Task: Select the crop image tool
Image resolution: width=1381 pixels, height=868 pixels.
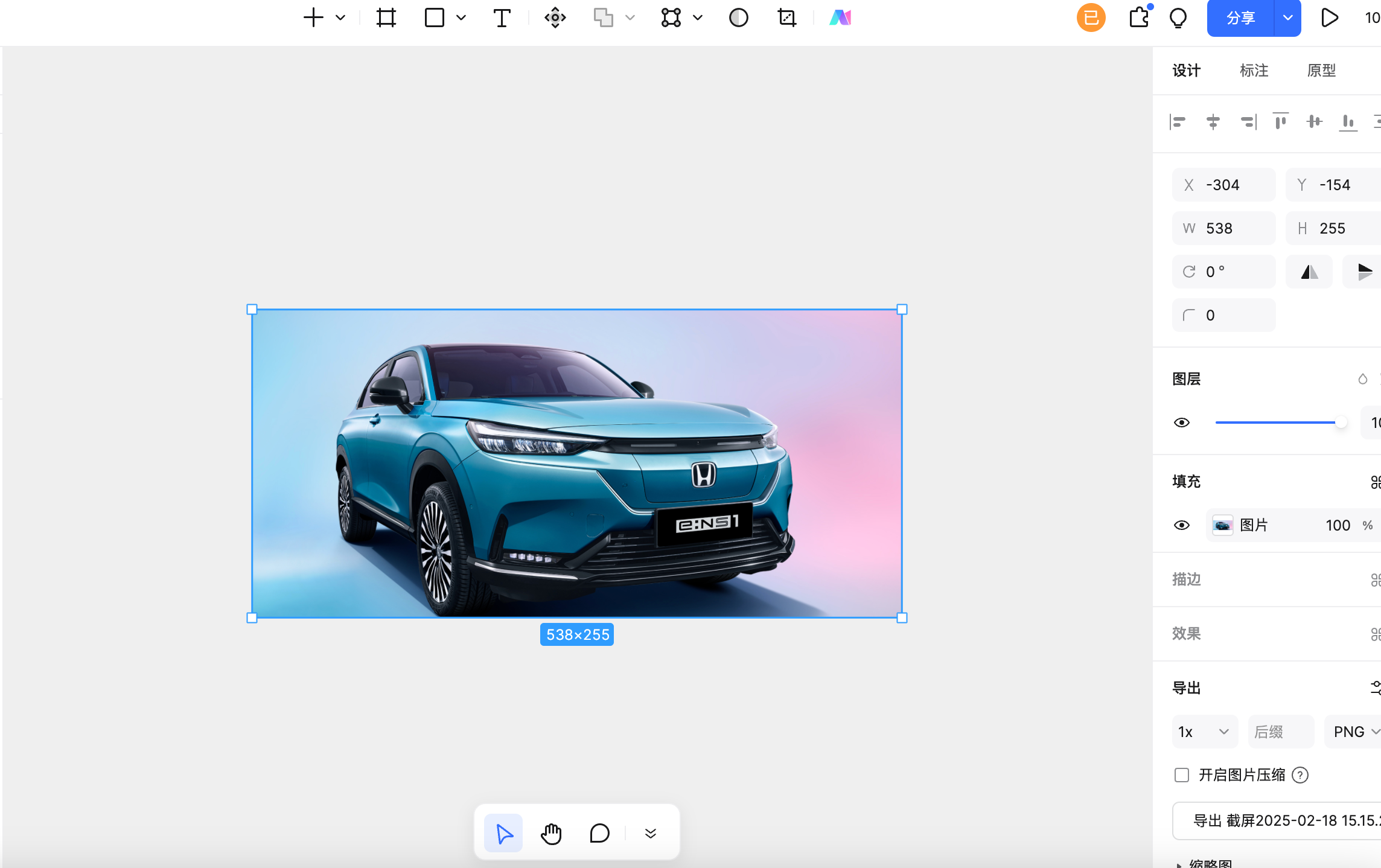Action: tap(787, 18)
